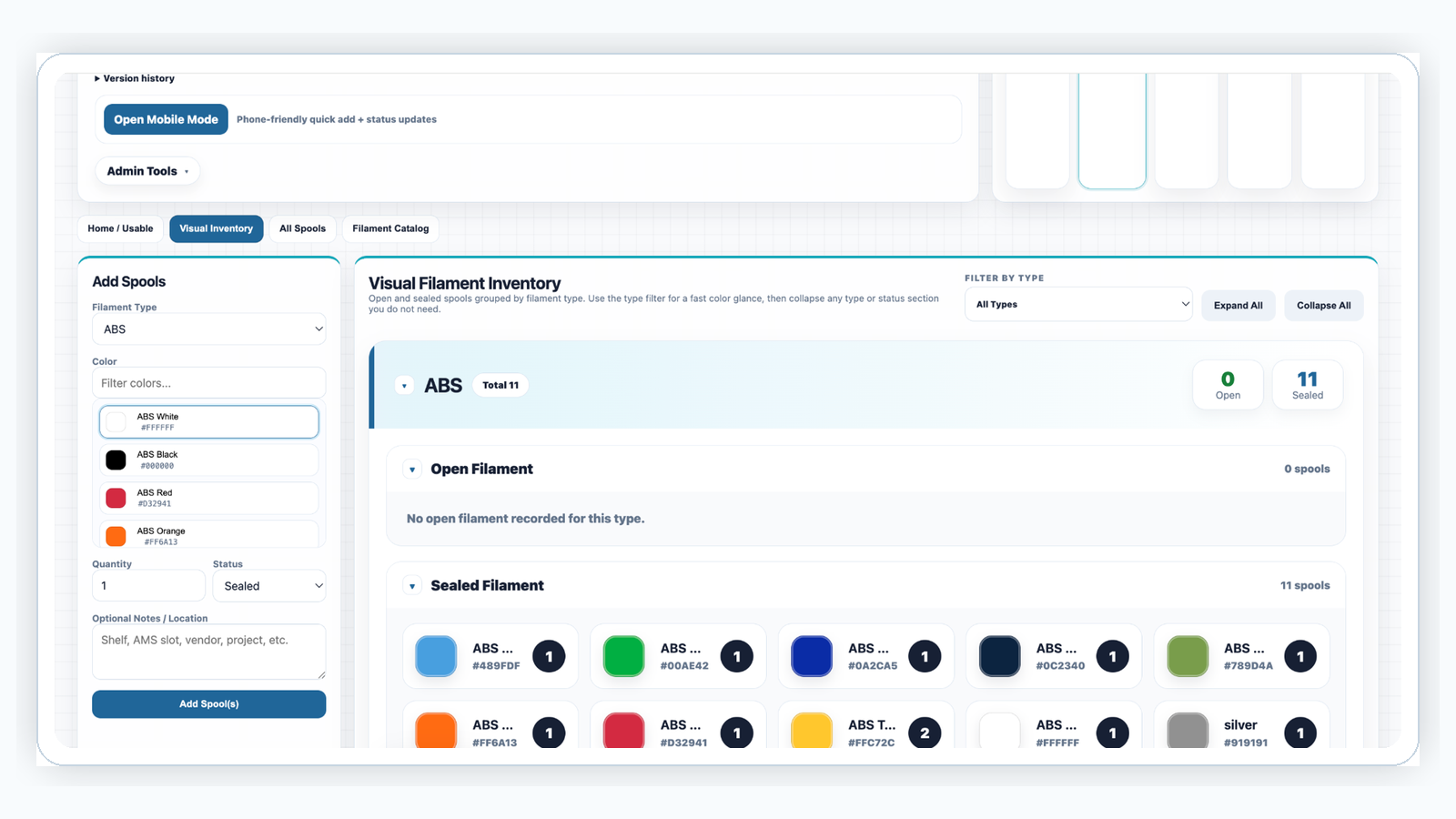Click "No open filament recorded for this type."
This screenshot has width=1456, height=819.
pyautogui.click(x=525, y=519)
